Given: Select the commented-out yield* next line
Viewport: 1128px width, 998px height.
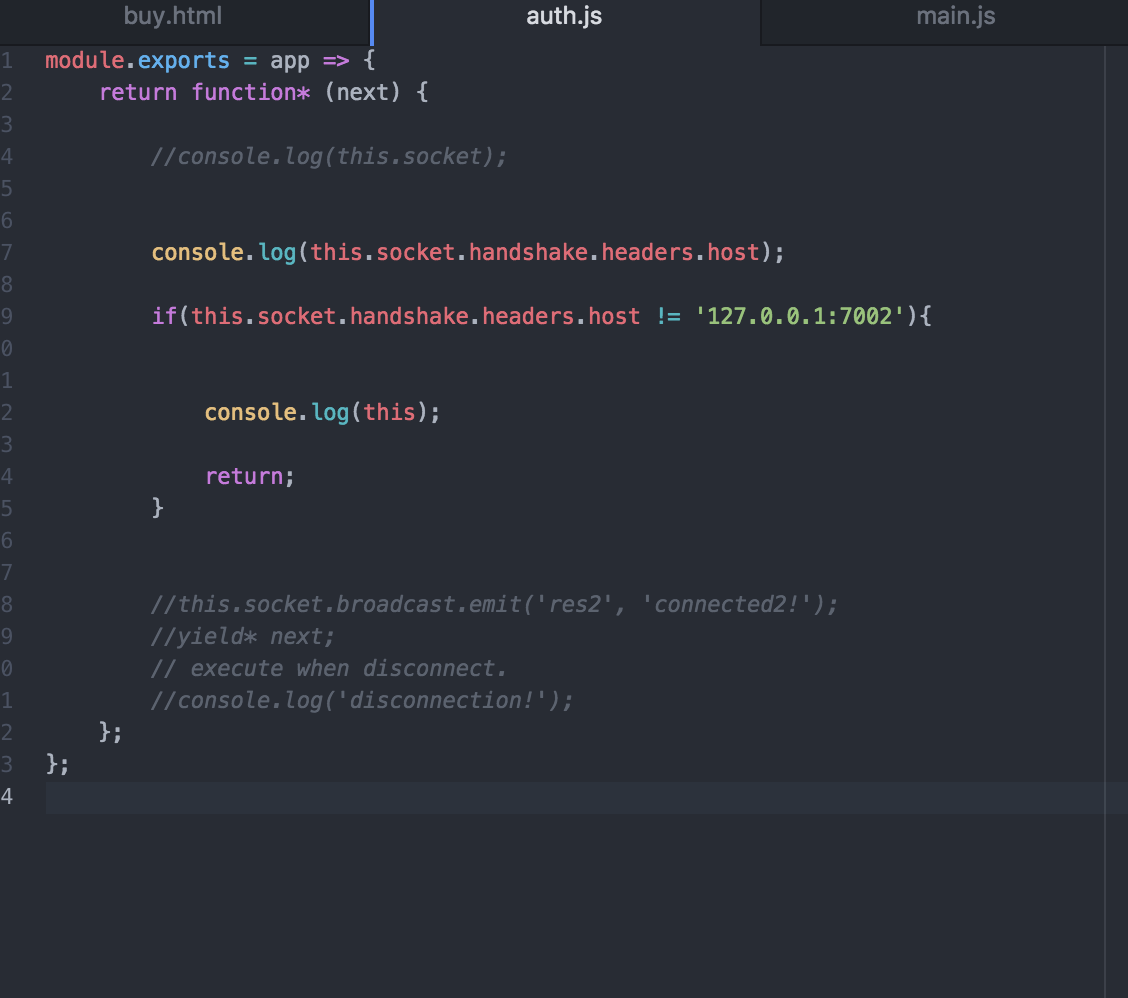Looking at the screenshot, I should click(x=240, y=636).
